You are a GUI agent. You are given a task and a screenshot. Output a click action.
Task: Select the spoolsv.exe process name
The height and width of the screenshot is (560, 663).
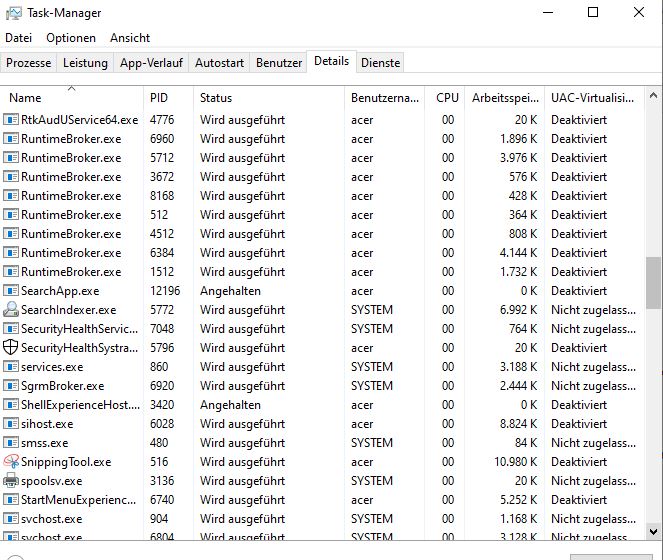click(52, 481)
